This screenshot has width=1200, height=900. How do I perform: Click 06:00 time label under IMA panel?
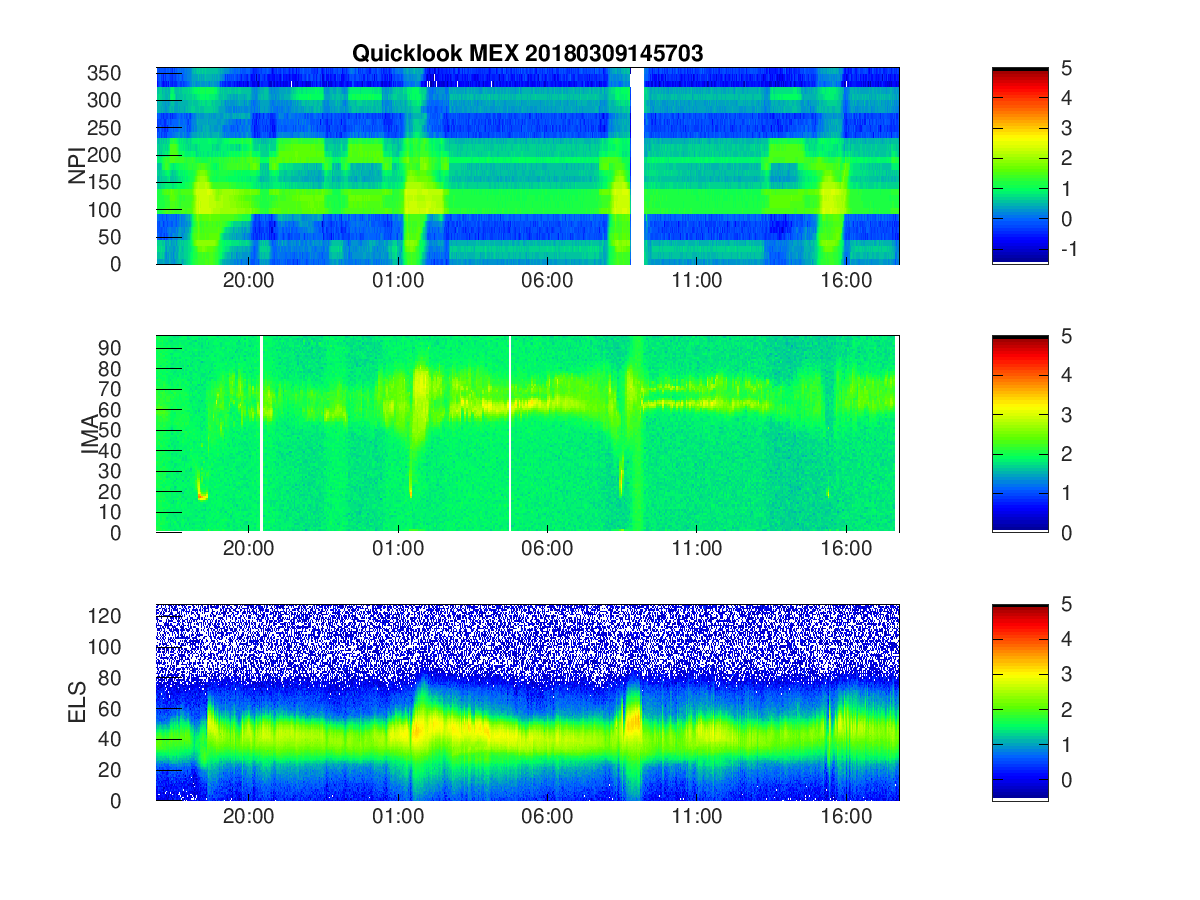[x=548, y=549]
